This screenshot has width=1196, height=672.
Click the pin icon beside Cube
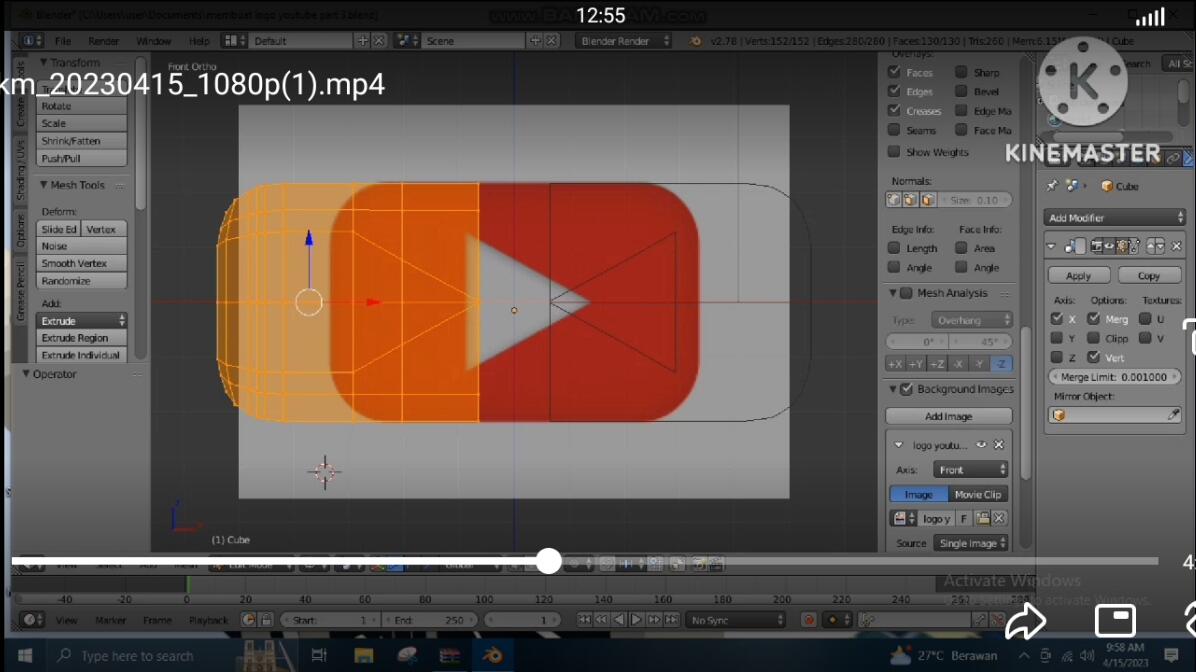click(x=1053, y=185)
